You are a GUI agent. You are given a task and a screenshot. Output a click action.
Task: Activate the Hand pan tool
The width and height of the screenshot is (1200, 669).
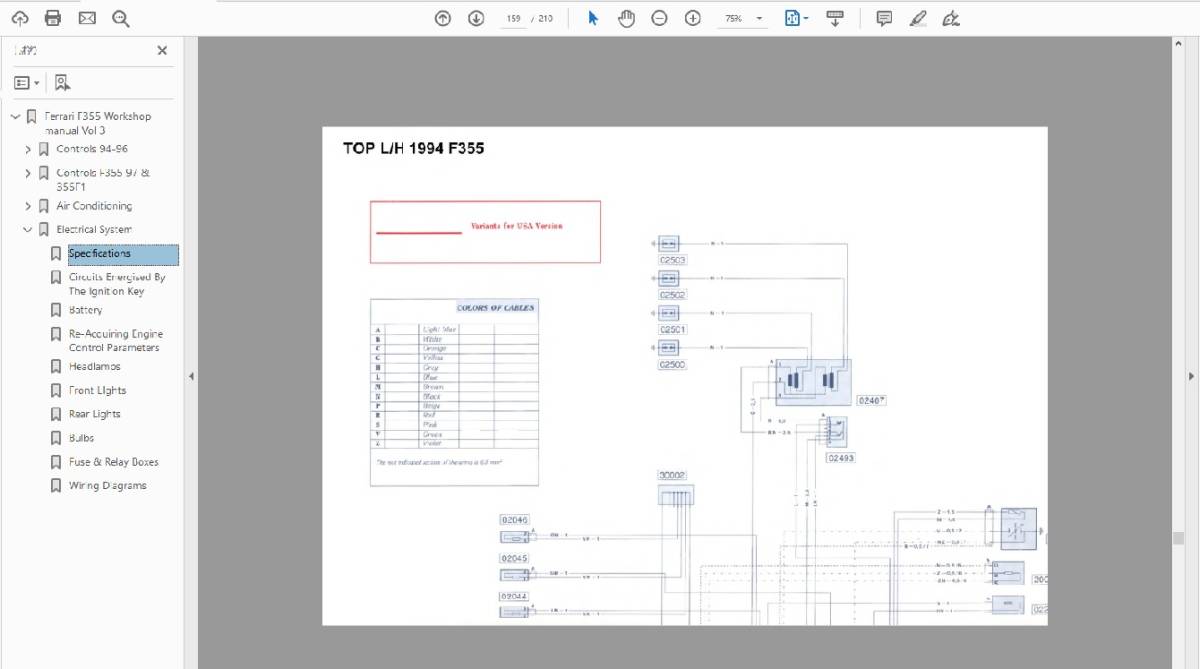tap(626, 18)
